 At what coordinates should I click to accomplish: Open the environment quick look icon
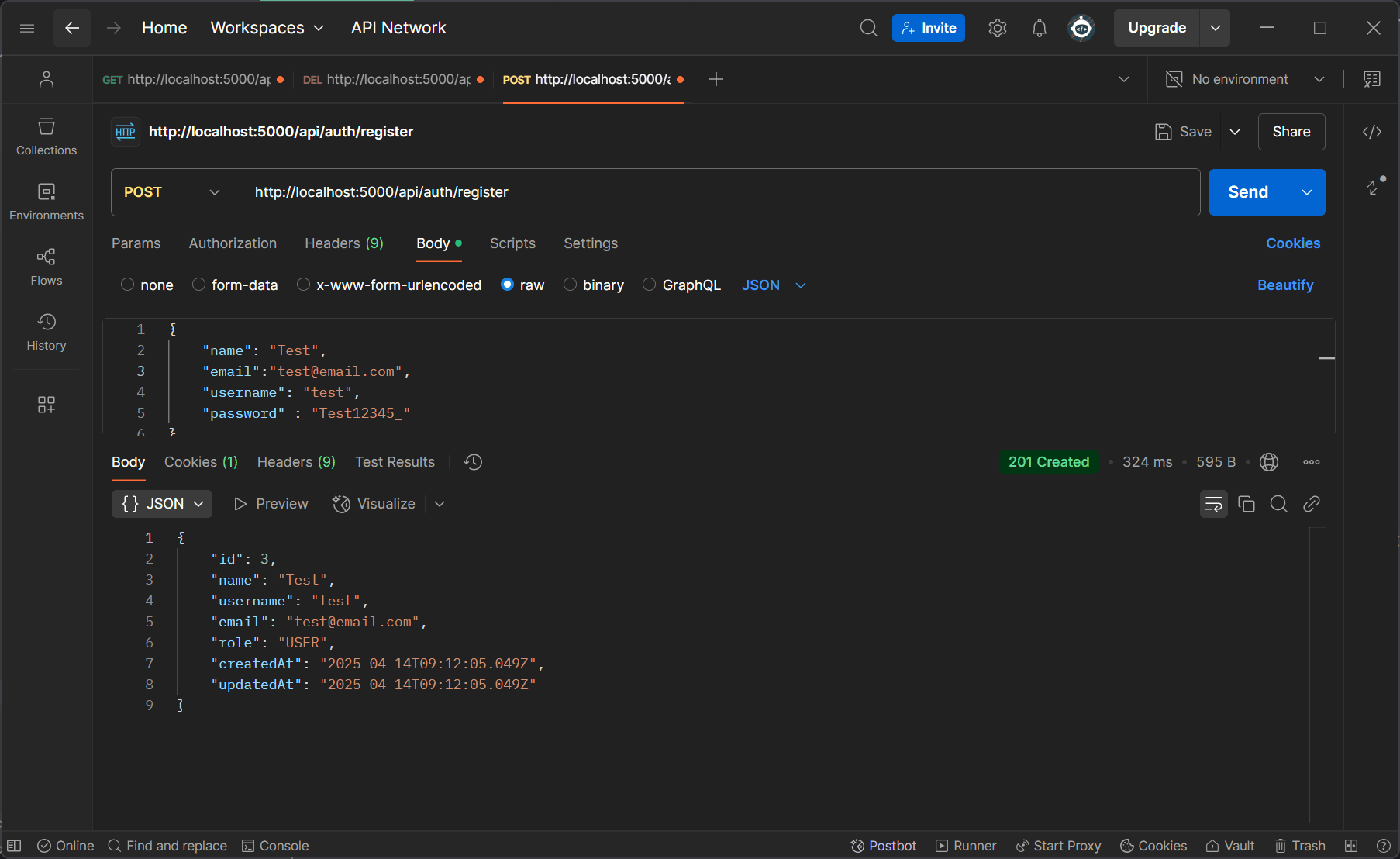(x=1372, y=79)
